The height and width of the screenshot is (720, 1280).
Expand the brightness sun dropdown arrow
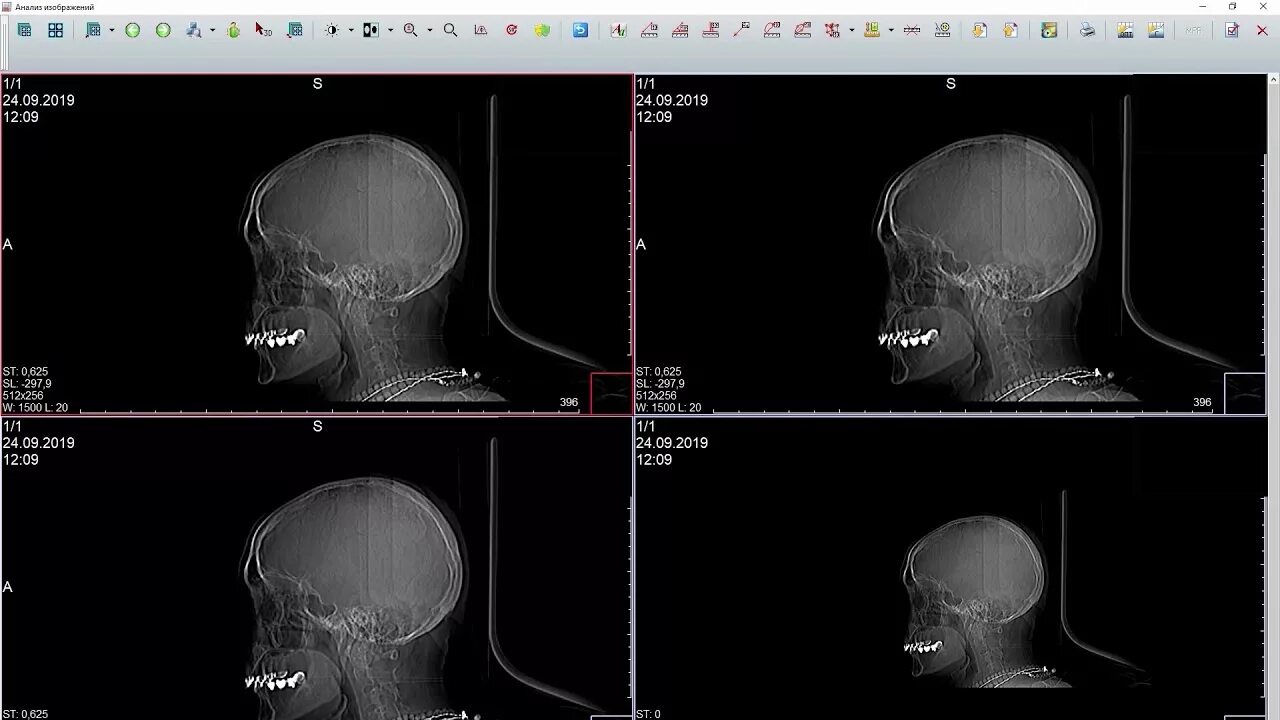350,30
